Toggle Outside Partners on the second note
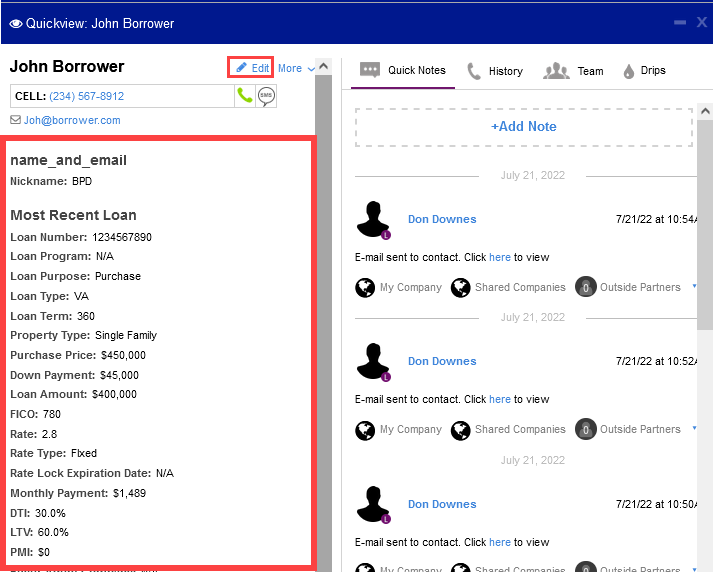The width and height of the screenshot is (713, 572). [585, 430]
